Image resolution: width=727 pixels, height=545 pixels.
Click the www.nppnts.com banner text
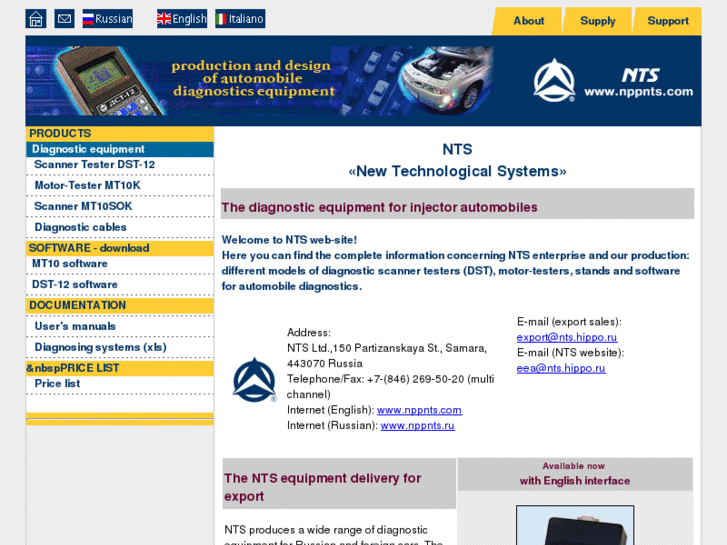click(638, 91)
